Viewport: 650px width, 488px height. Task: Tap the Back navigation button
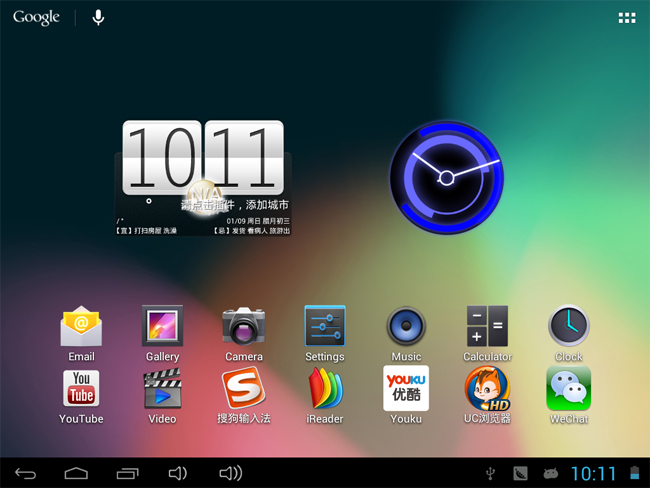click(26, 473)
